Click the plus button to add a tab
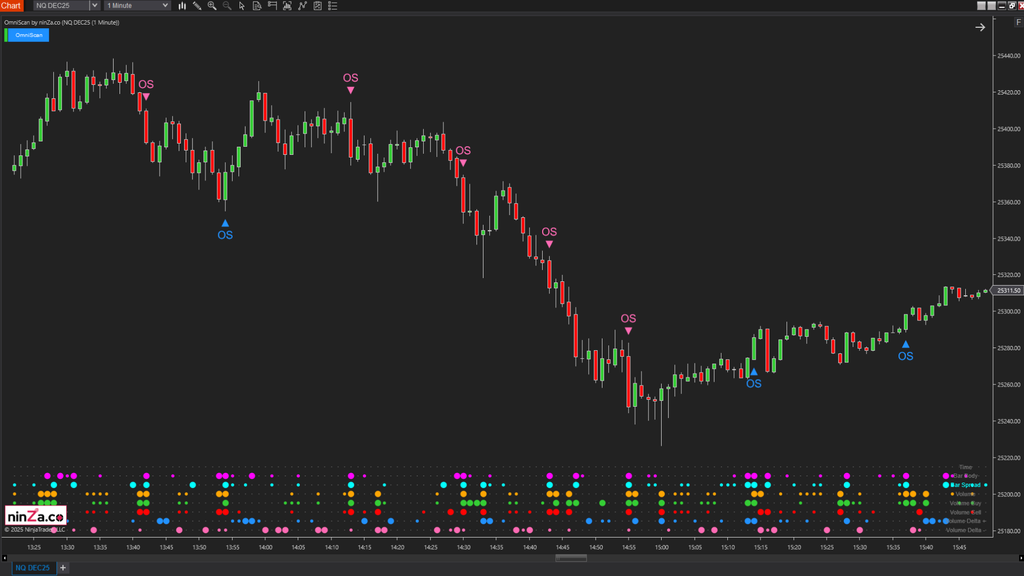 61,567
